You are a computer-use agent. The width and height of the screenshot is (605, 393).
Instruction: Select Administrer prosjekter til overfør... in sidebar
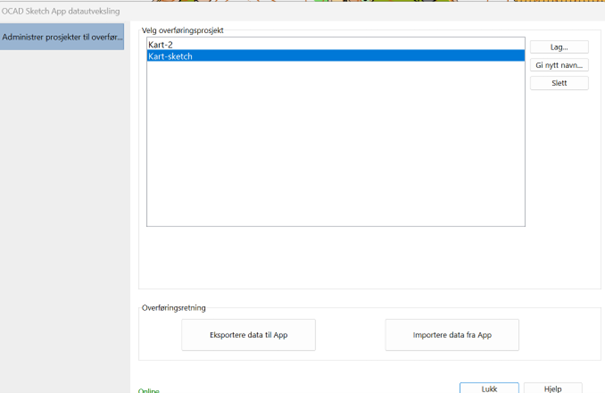(x=62, y=37)
